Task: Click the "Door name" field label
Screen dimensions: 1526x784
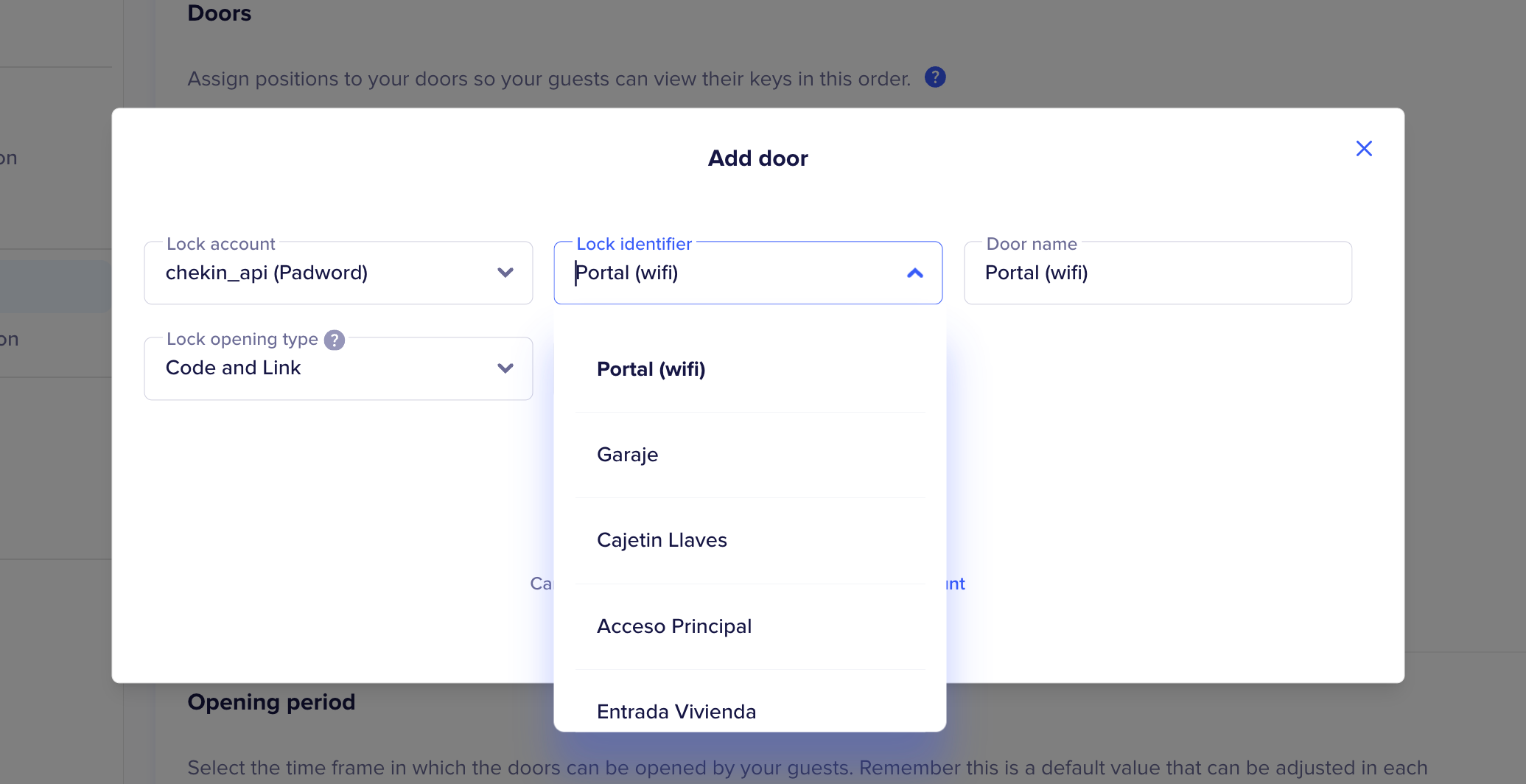Action: [x=1032, y=244]
